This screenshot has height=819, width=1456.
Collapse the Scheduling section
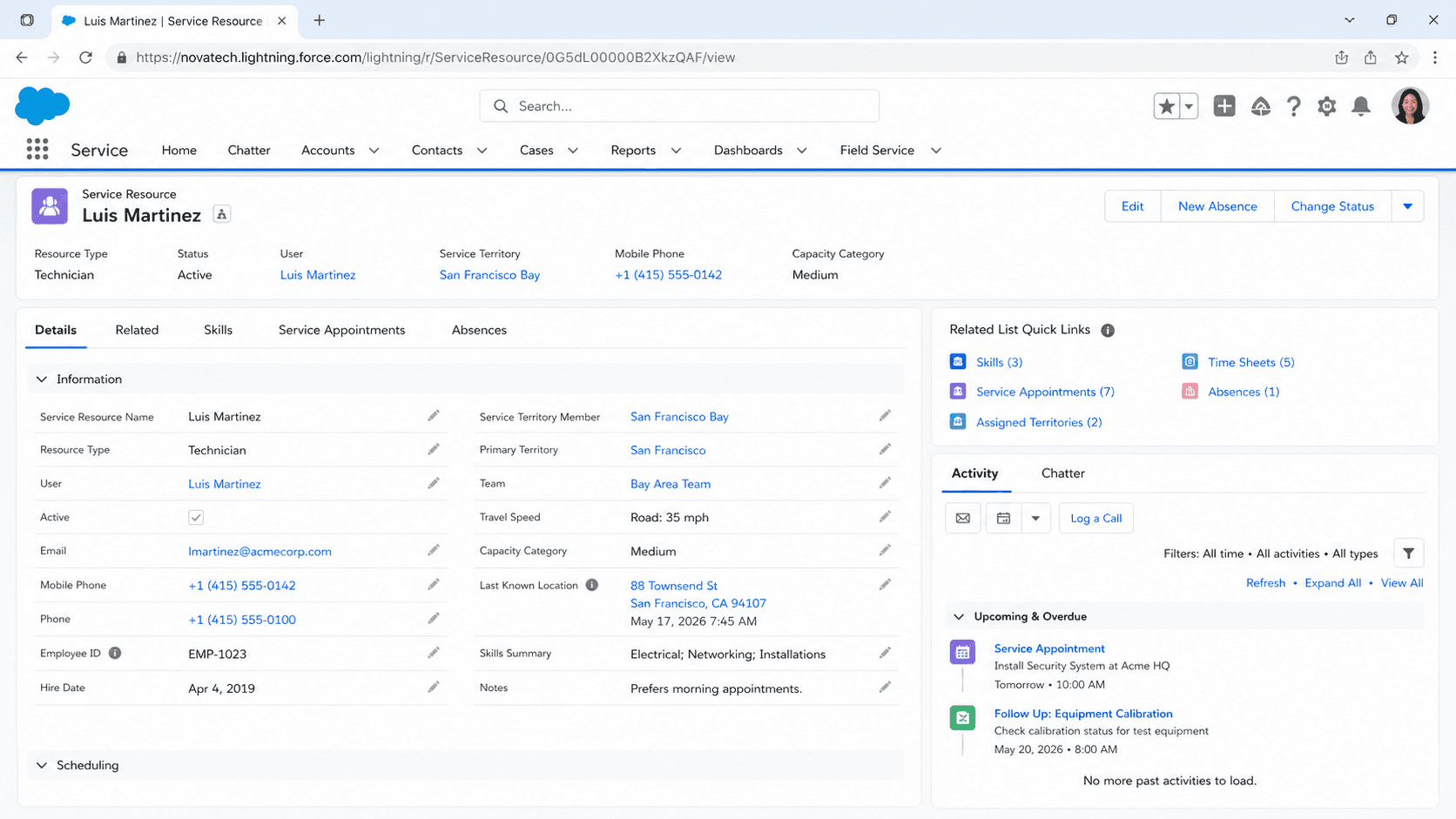click(x=42, y=765)
